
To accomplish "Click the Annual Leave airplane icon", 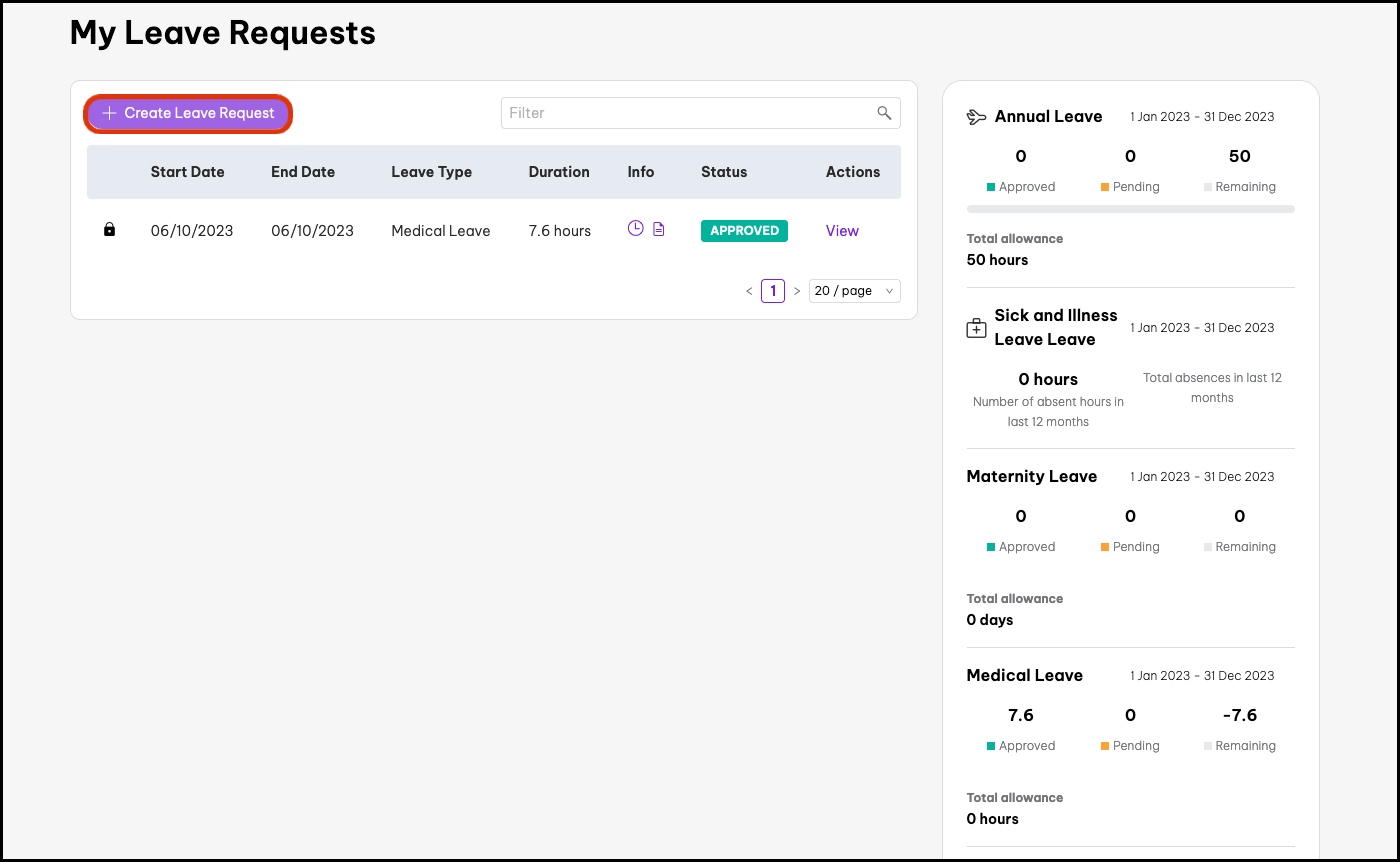I will [x=977, y=117].
